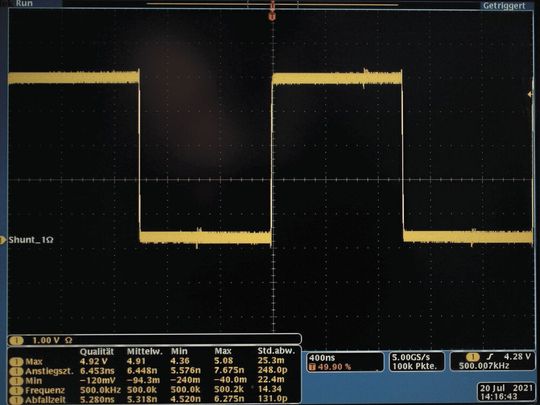This screenshot has height=405, width=540.
Task: Select the Abfallzeit measurement label
Action: tap(45, 400)
